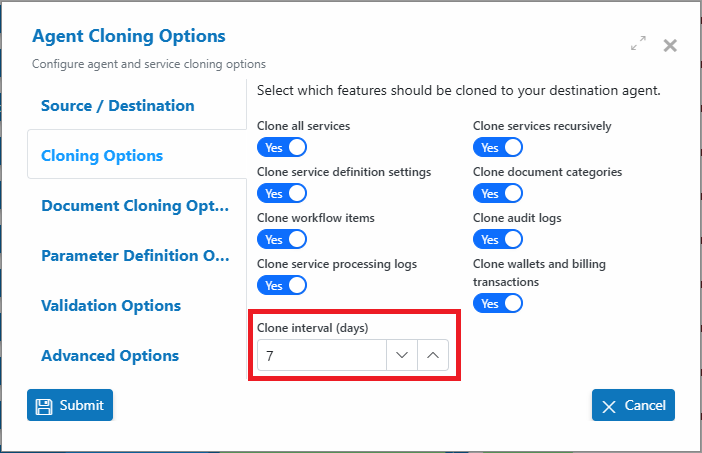
Task: Toggle Clone all services switch
Action: [x=282, y=147]
